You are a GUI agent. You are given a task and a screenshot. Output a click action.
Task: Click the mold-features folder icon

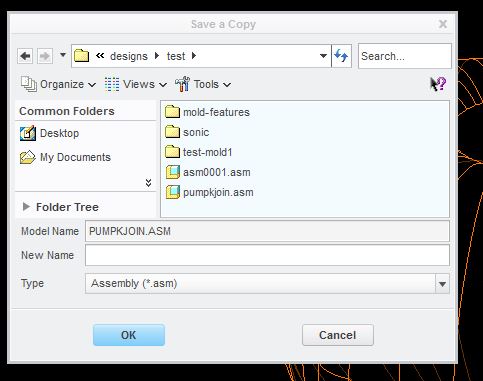click(172, 112)
